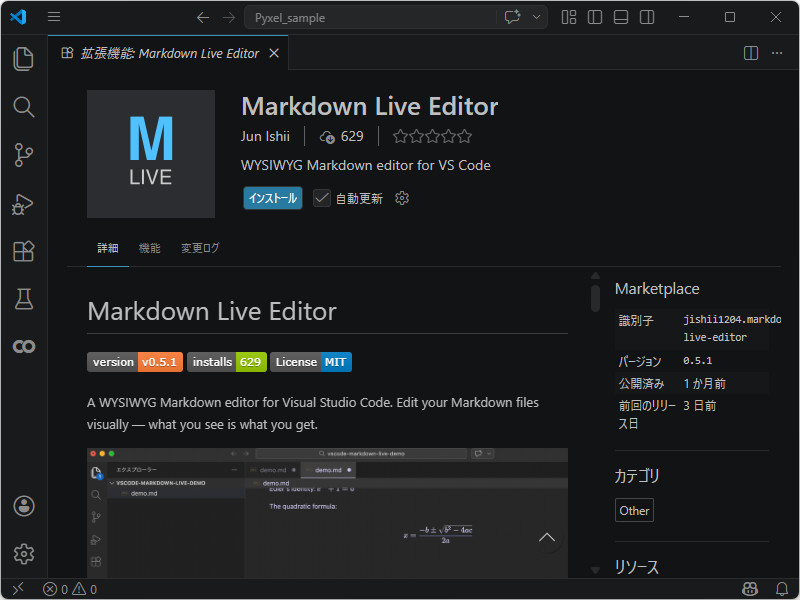Give the extension a star rating
The height and width of the screenshot is (600, 800).
pos(430,135)
